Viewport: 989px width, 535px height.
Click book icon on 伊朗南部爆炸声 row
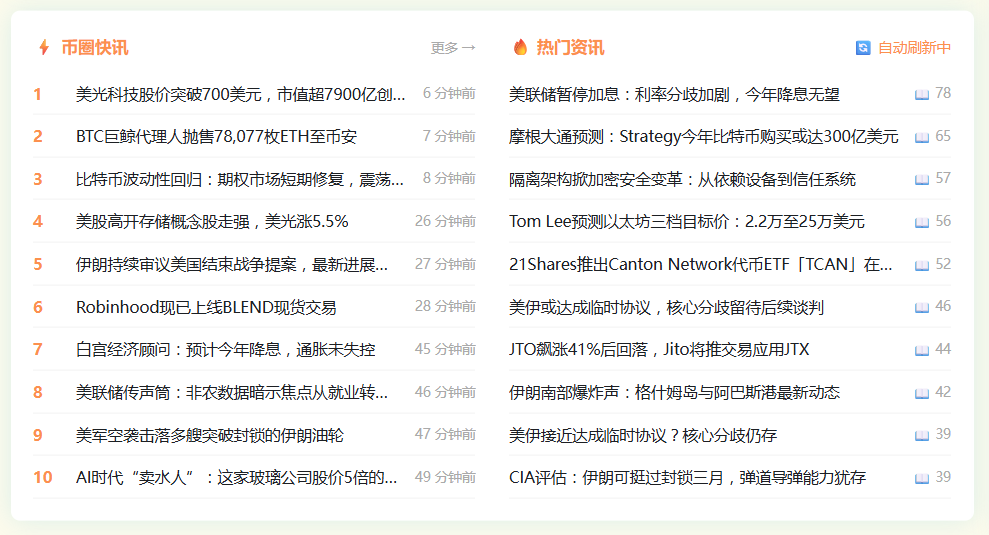(x=922, y=393)
